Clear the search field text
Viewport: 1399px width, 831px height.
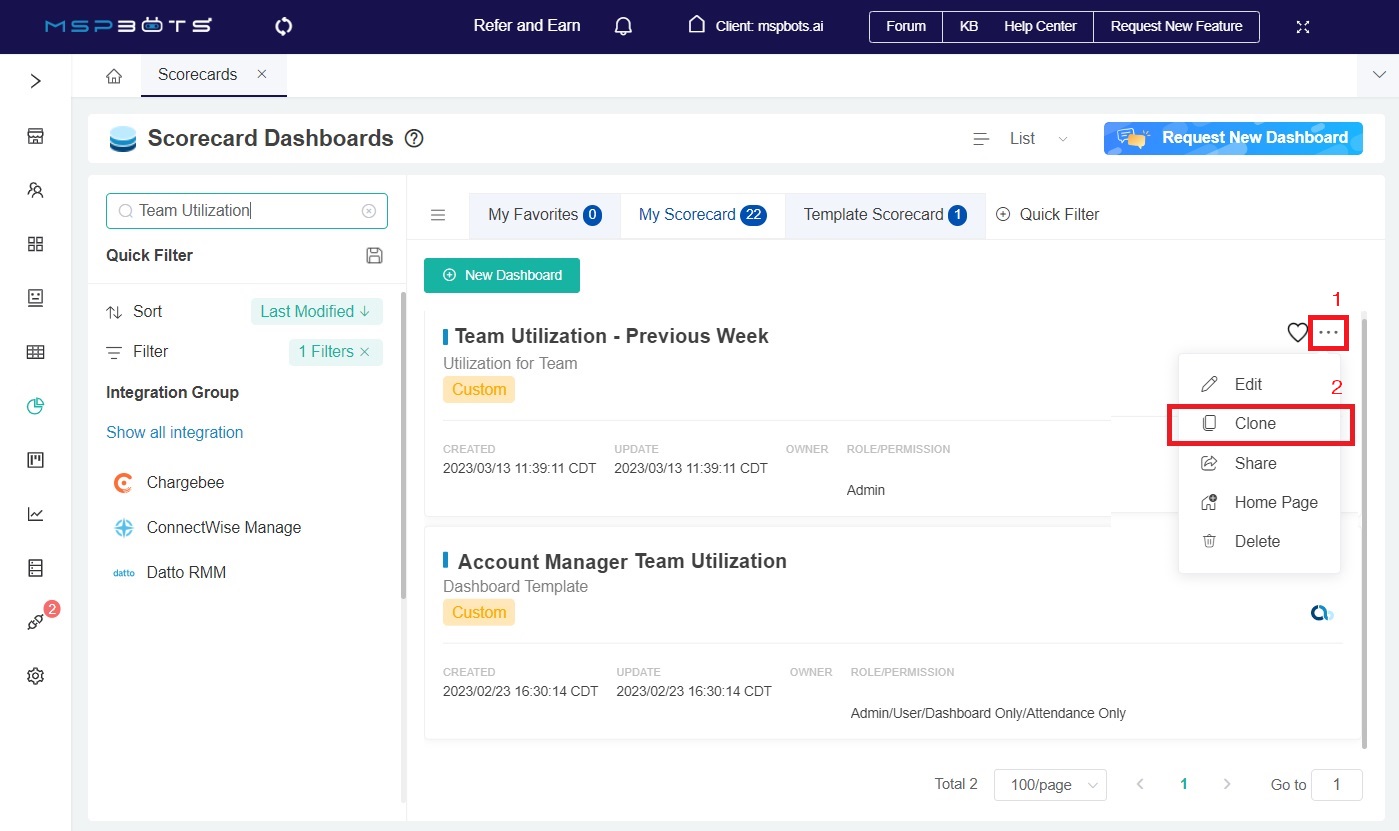[369, 211]
